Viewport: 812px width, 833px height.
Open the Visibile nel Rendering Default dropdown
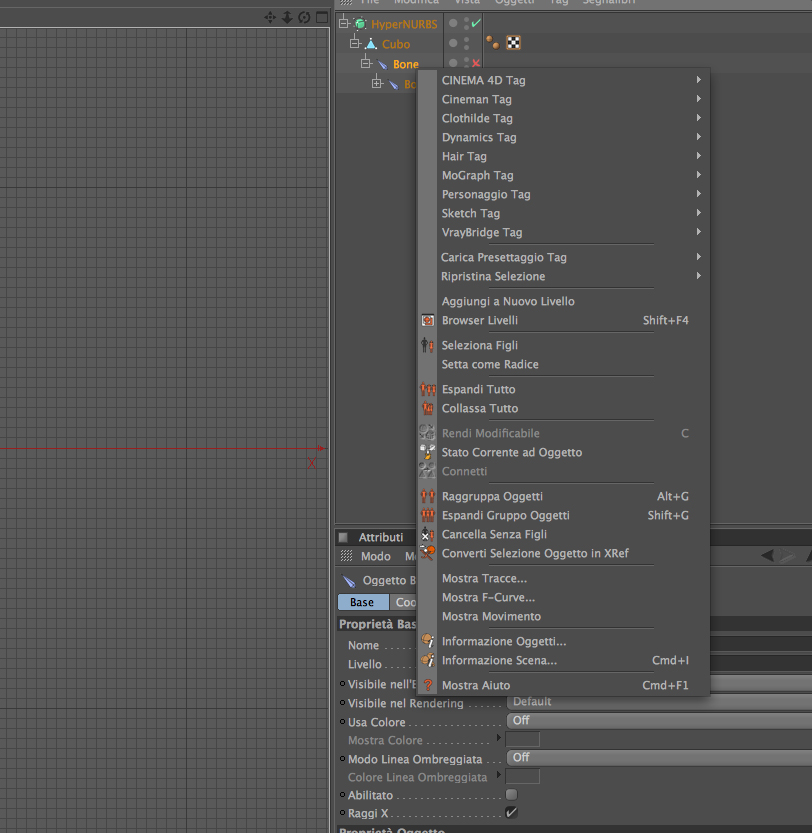click(x=659, y=702)
